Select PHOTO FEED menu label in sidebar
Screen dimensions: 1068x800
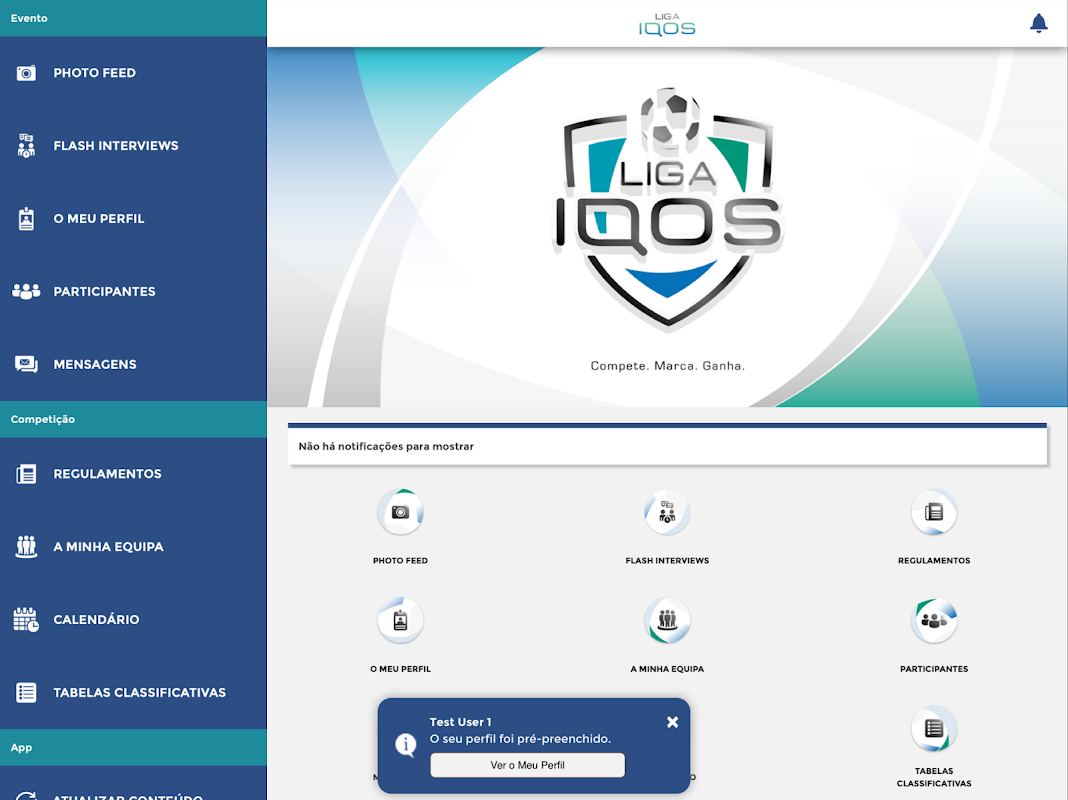[x=95, y=73]
